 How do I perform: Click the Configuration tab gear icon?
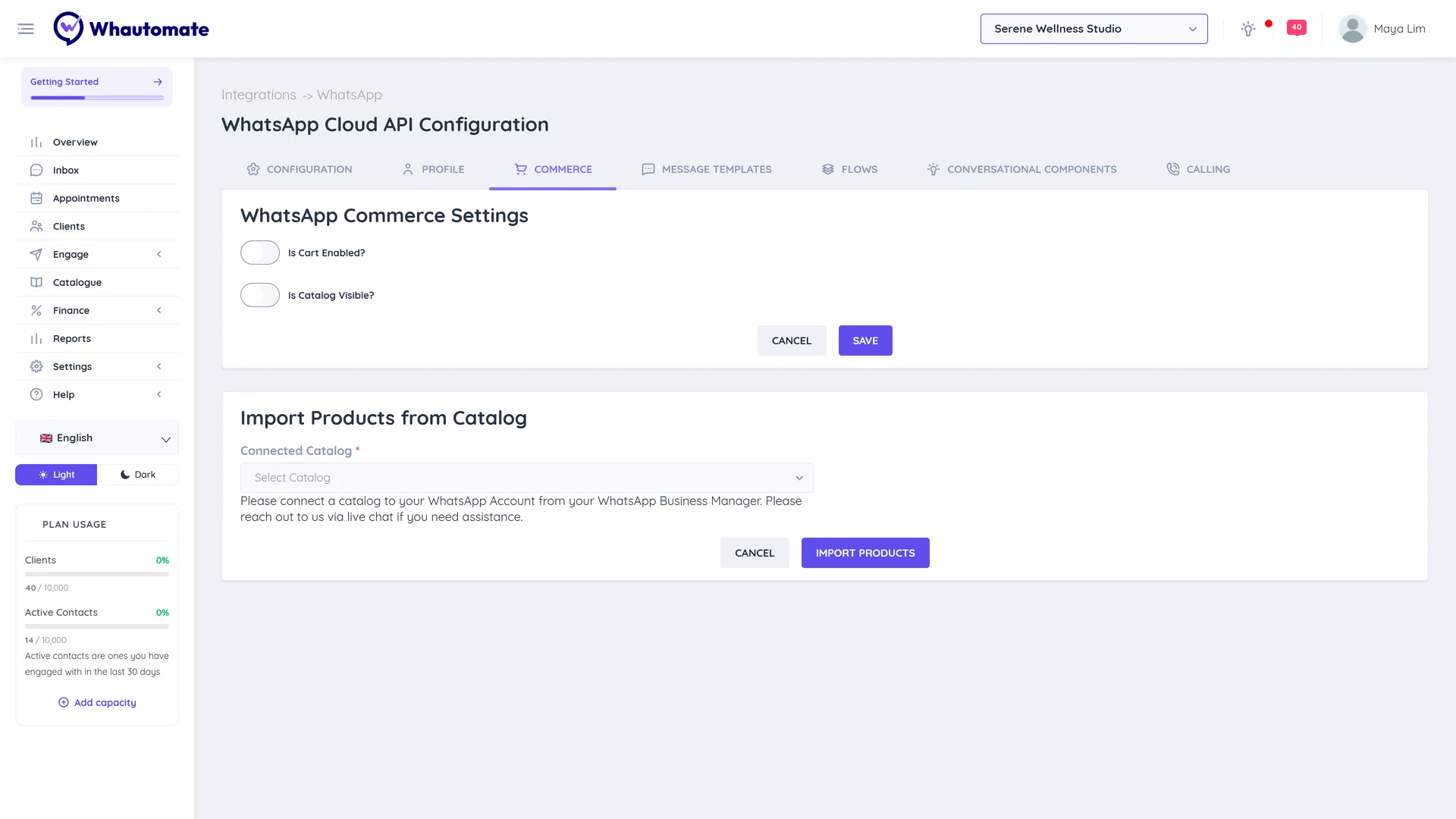click(253, 169)
